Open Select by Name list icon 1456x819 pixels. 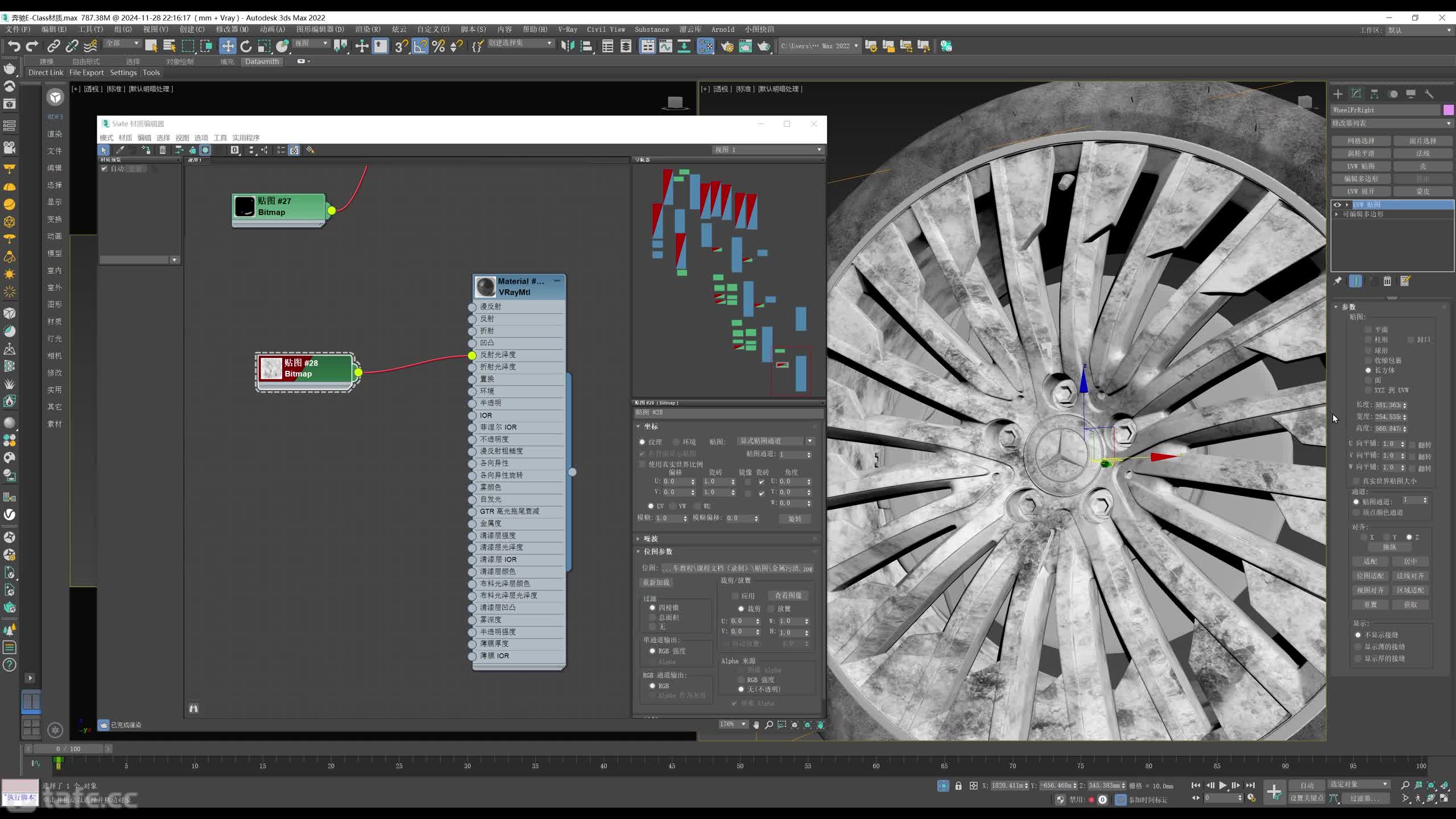(169, 46)
